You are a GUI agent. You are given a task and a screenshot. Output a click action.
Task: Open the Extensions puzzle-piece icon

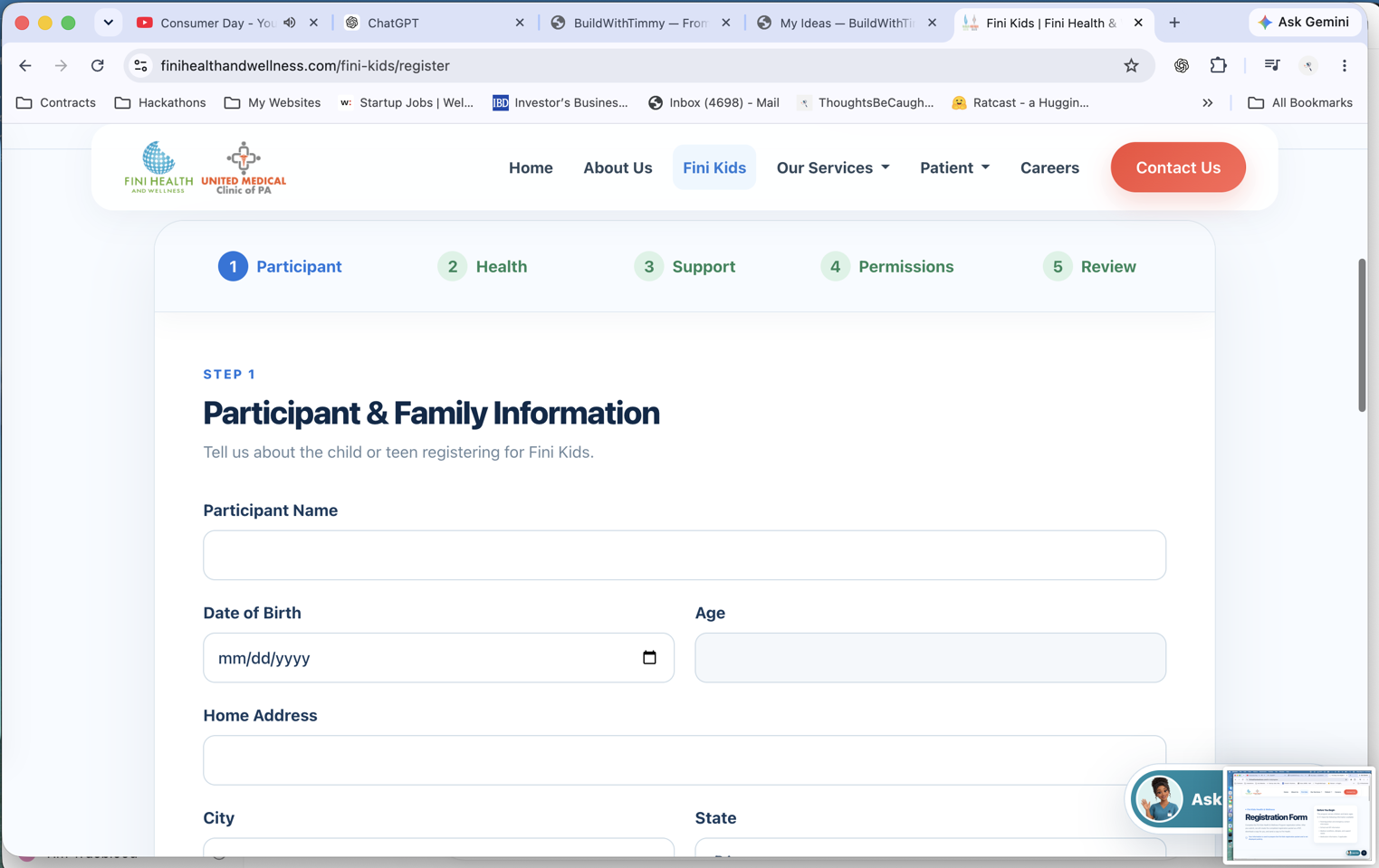click(1218, 65)
